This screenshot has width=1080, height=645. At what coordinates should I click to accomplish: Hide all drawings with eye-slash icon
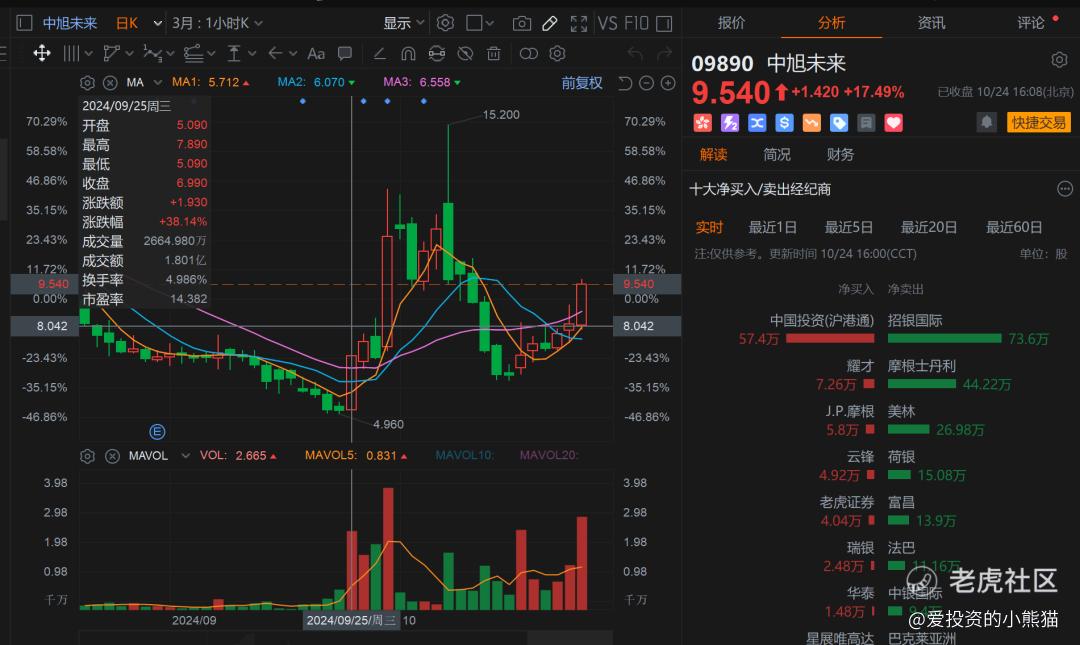click(x=466, y=53)
